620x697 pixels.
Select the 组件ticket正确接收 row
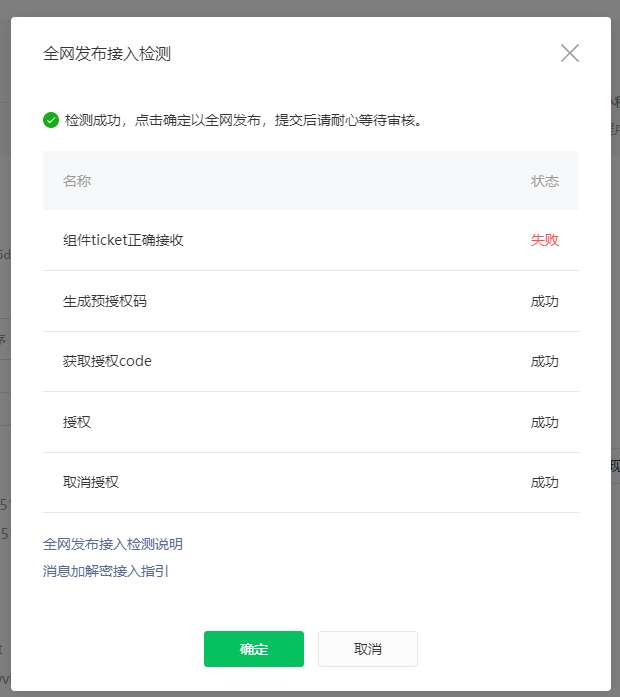pyautogui.click(x=311, y=240)
